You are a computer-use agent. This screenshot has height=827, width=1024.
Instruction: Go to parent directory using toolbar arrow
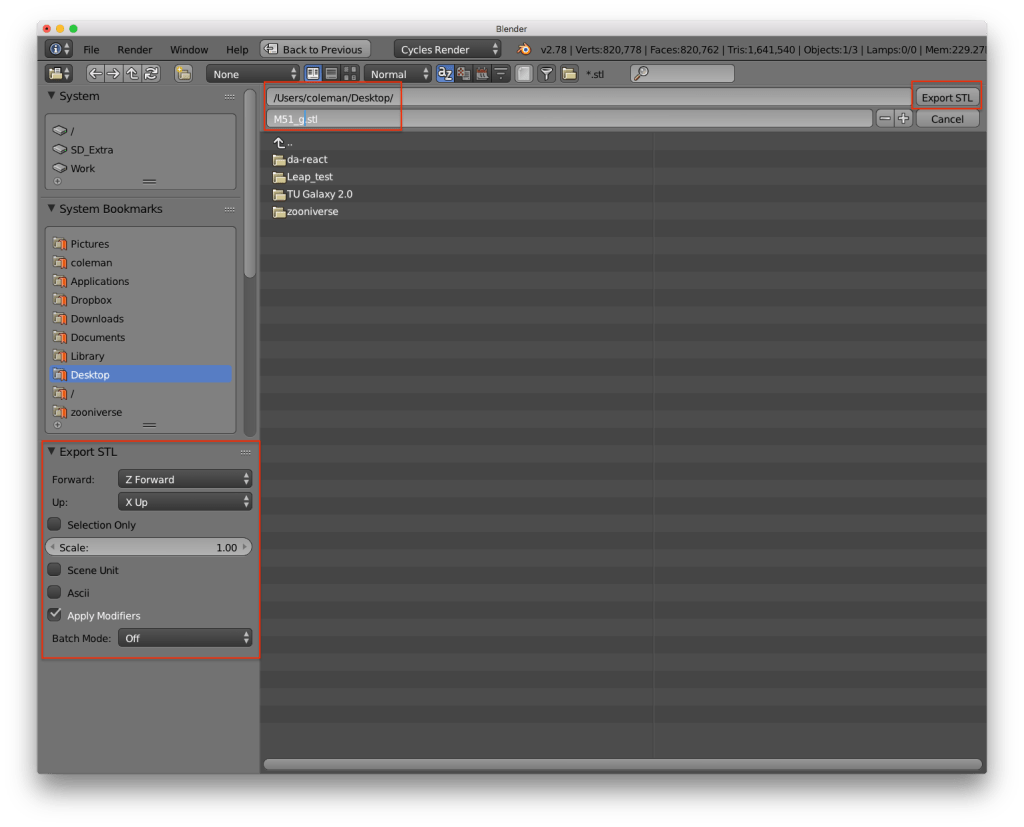click(133, 73)
